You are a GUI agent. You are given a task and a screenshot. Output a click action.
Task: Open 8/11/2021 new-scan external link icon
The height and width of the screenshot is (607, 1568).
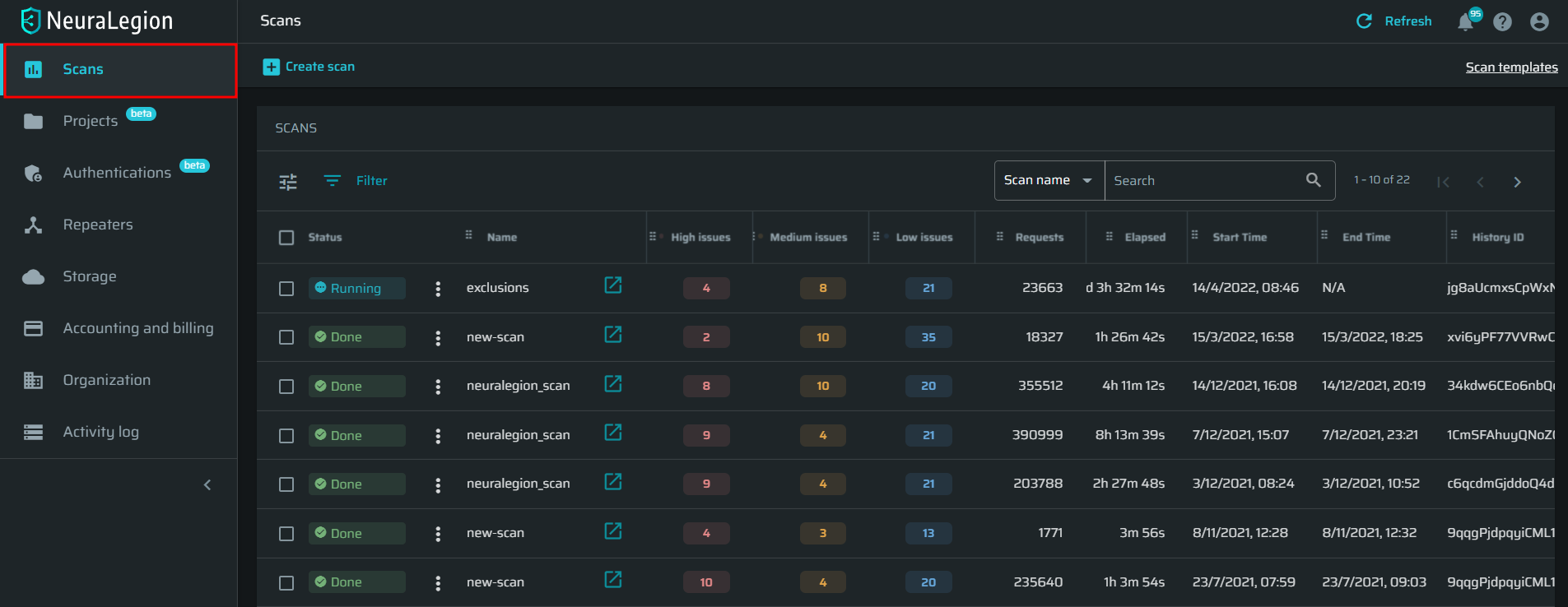613,531
